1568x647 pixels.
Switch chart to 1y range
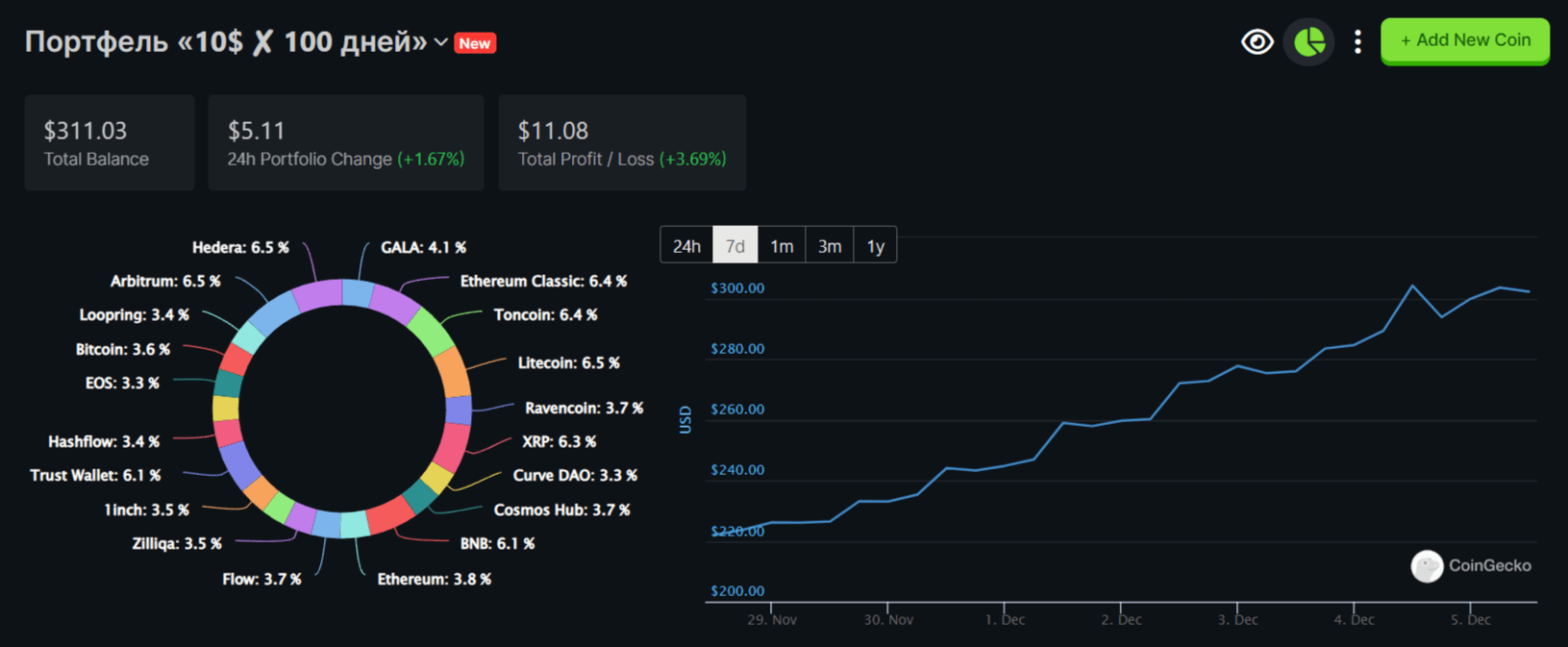click(x=875, y=245)
